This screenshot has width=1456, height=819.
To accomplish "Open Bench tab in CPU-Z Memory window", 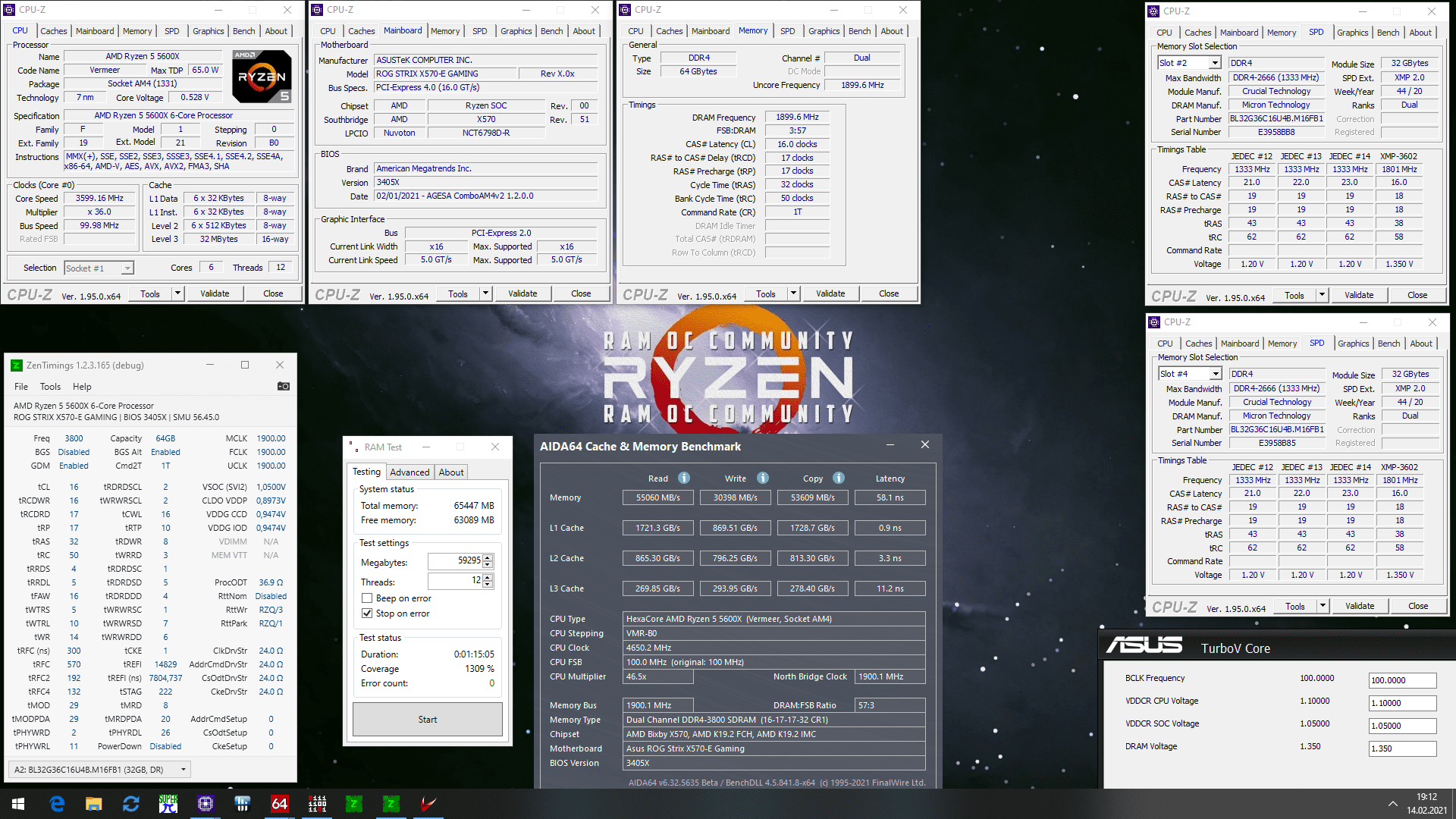I will [859, 31].
